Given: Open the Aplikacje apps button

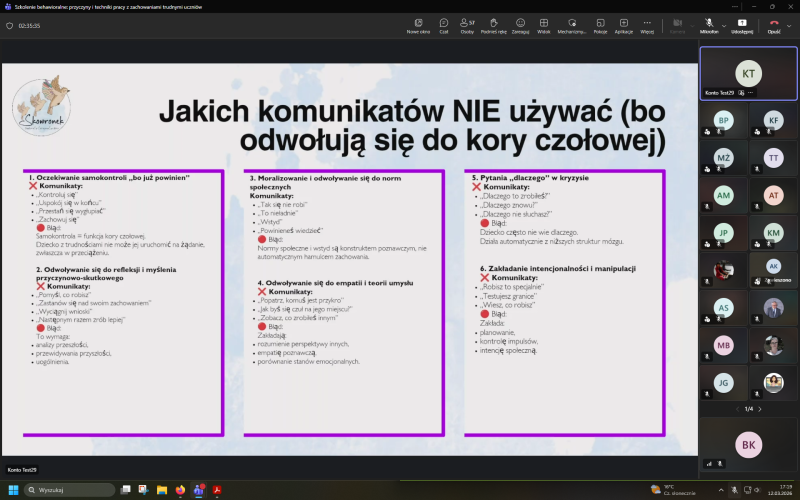Looking at the screenshot, I should tap(623, 24).
